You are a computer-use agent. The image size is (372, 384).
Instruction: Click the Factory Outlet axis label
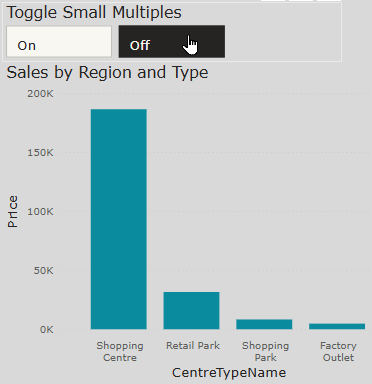(x=338, y=352)
